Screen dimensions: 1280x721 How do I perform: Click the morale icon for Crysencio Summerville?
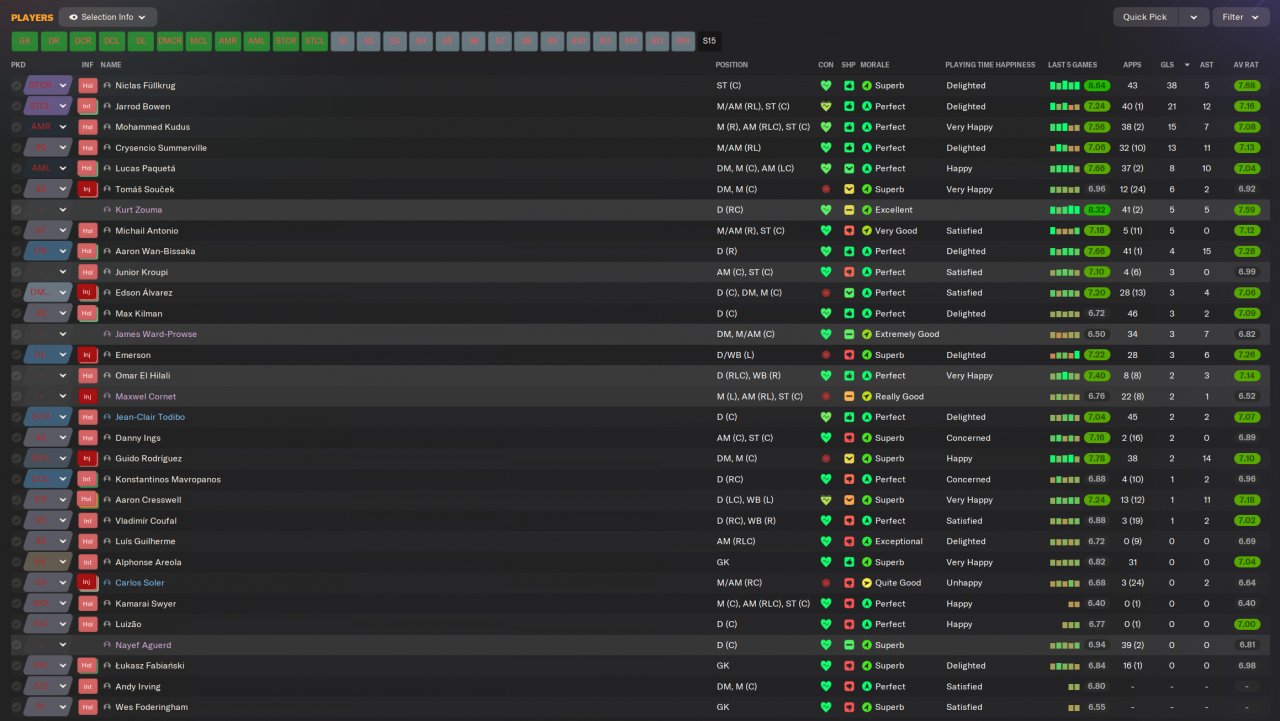pos(867,148)
